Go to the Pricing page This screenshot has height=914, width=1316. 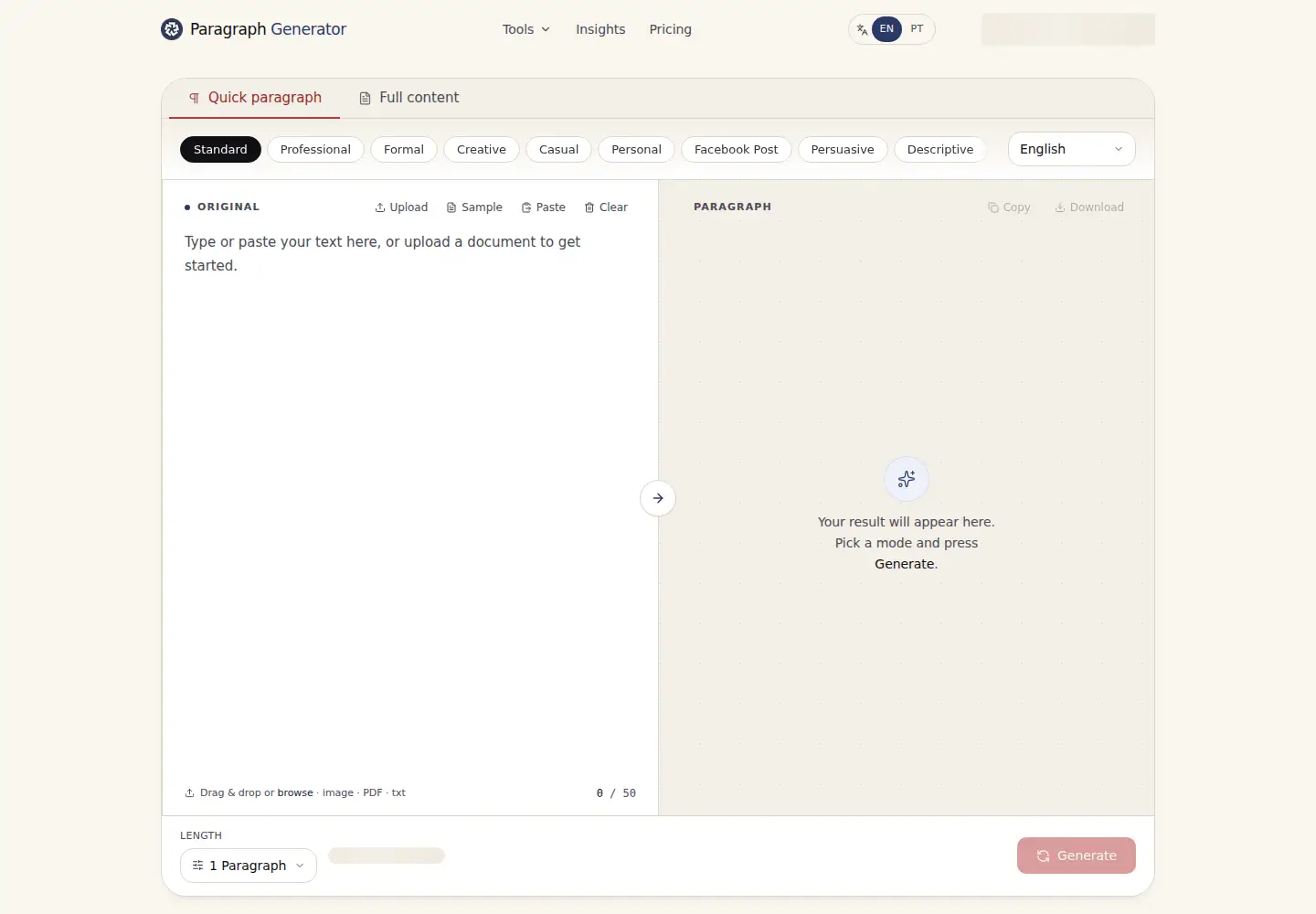tap(670, 29)
